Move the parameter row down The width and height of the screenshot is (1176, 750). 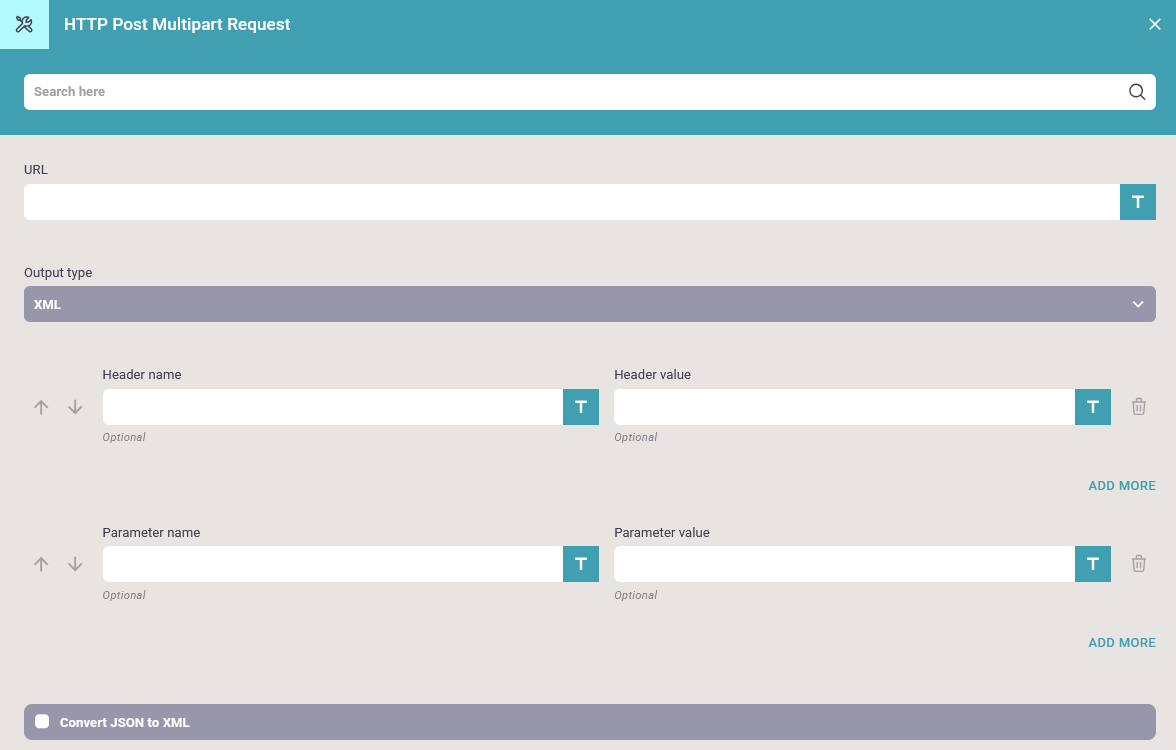(75, 564)
